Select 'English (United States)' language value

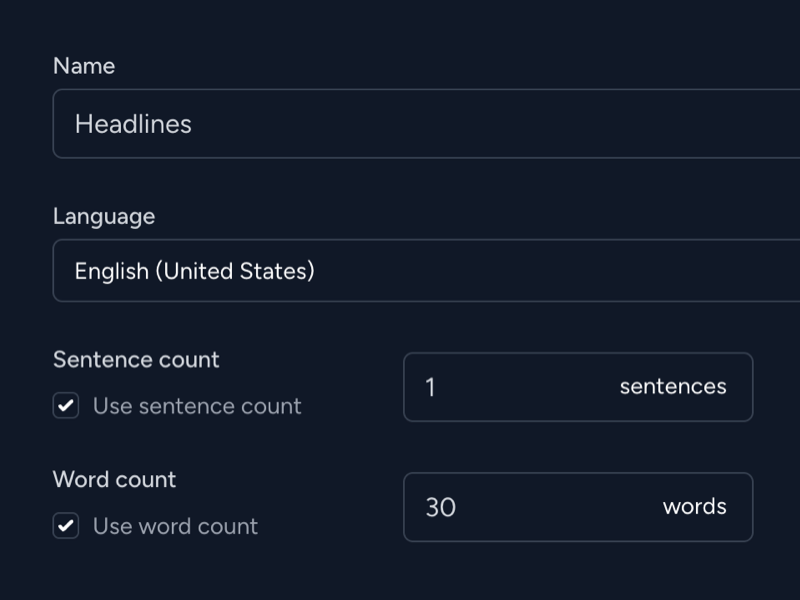pyautogui.click(x=195, y=271)
